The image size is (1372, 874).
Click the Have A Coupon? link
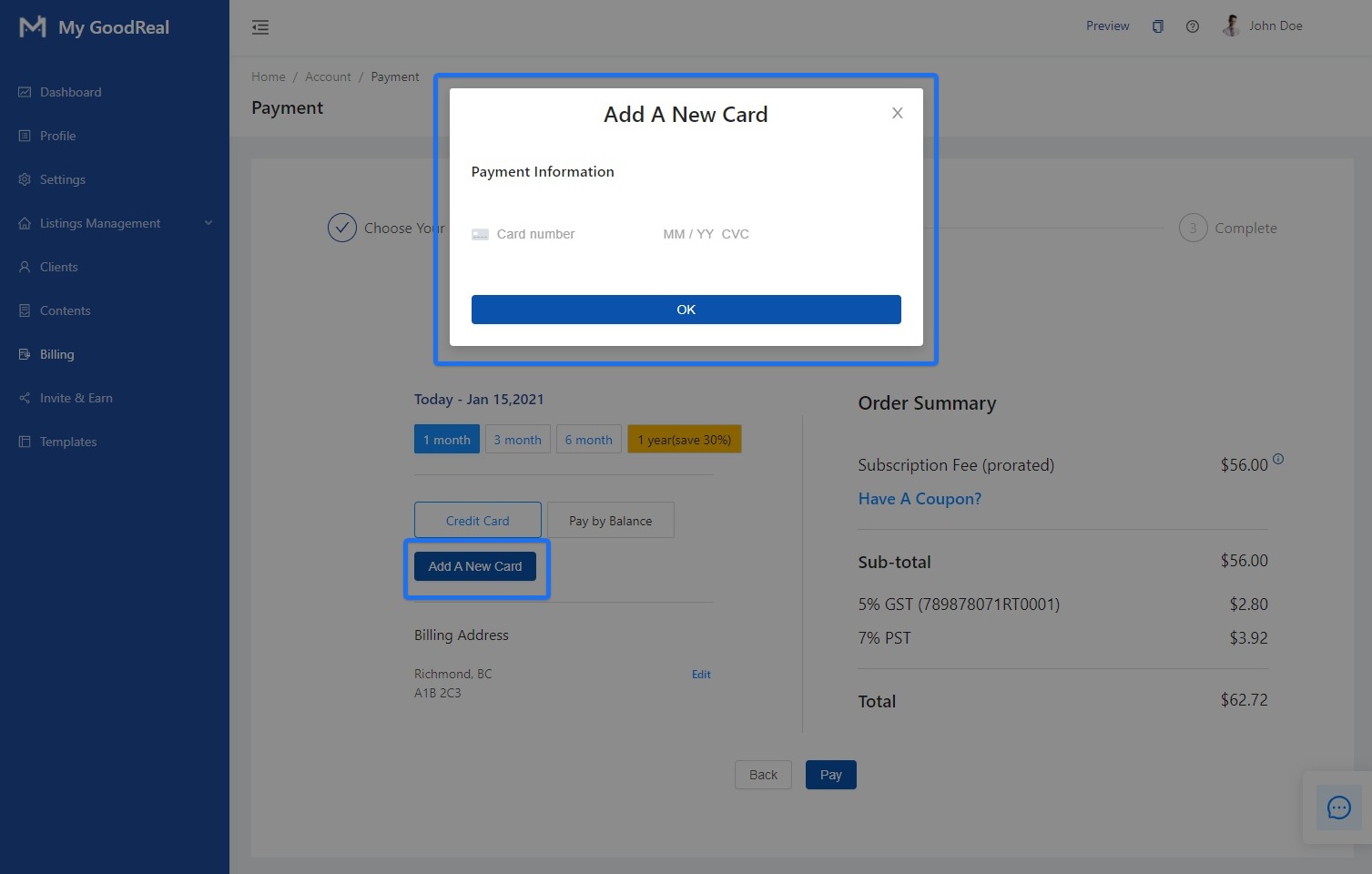pyautogui.click(x=920, y=499)
